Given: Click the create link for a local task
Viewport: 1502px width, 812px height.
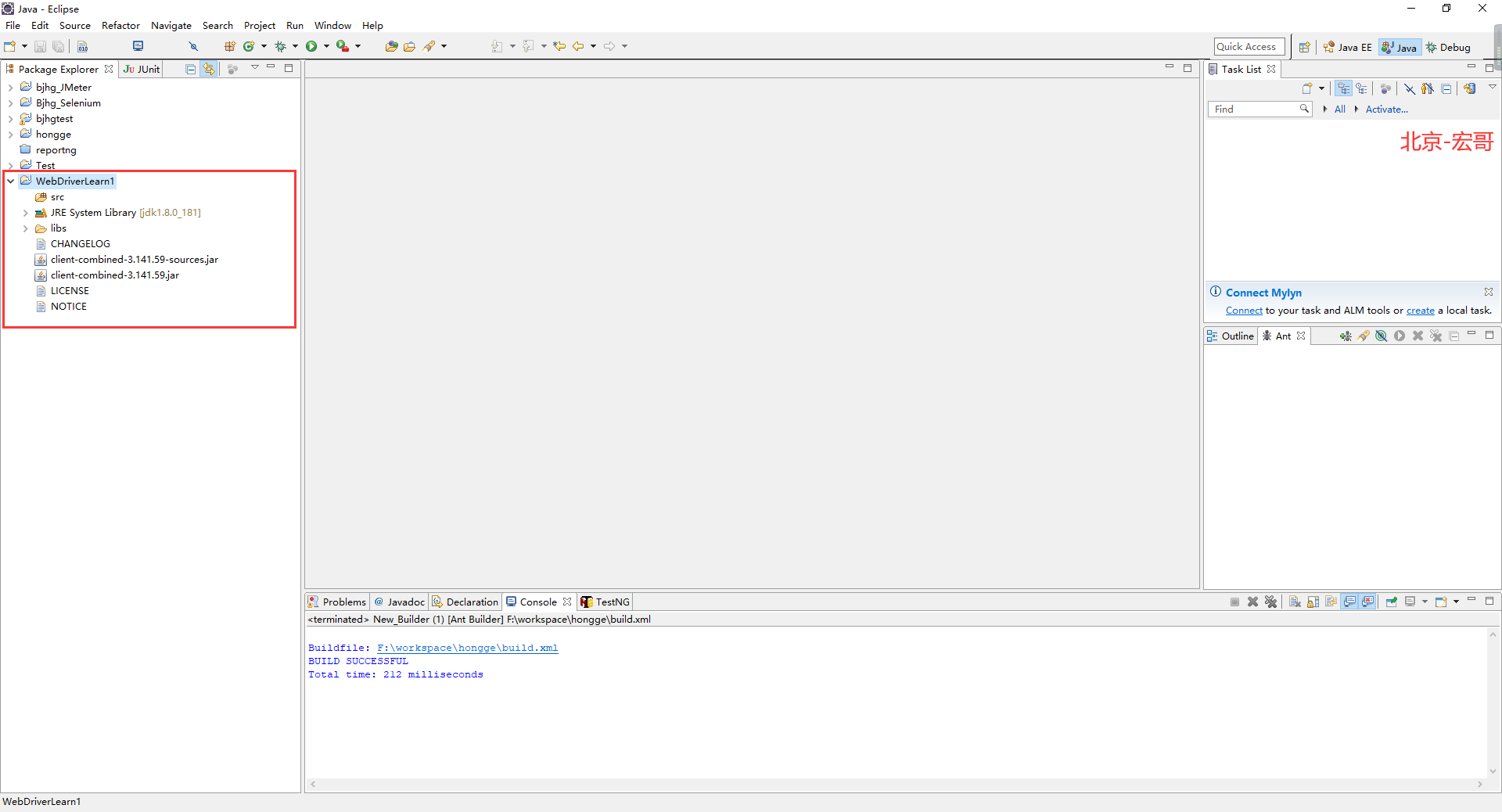Looking at the screenshot, I should click(1420, 311).
